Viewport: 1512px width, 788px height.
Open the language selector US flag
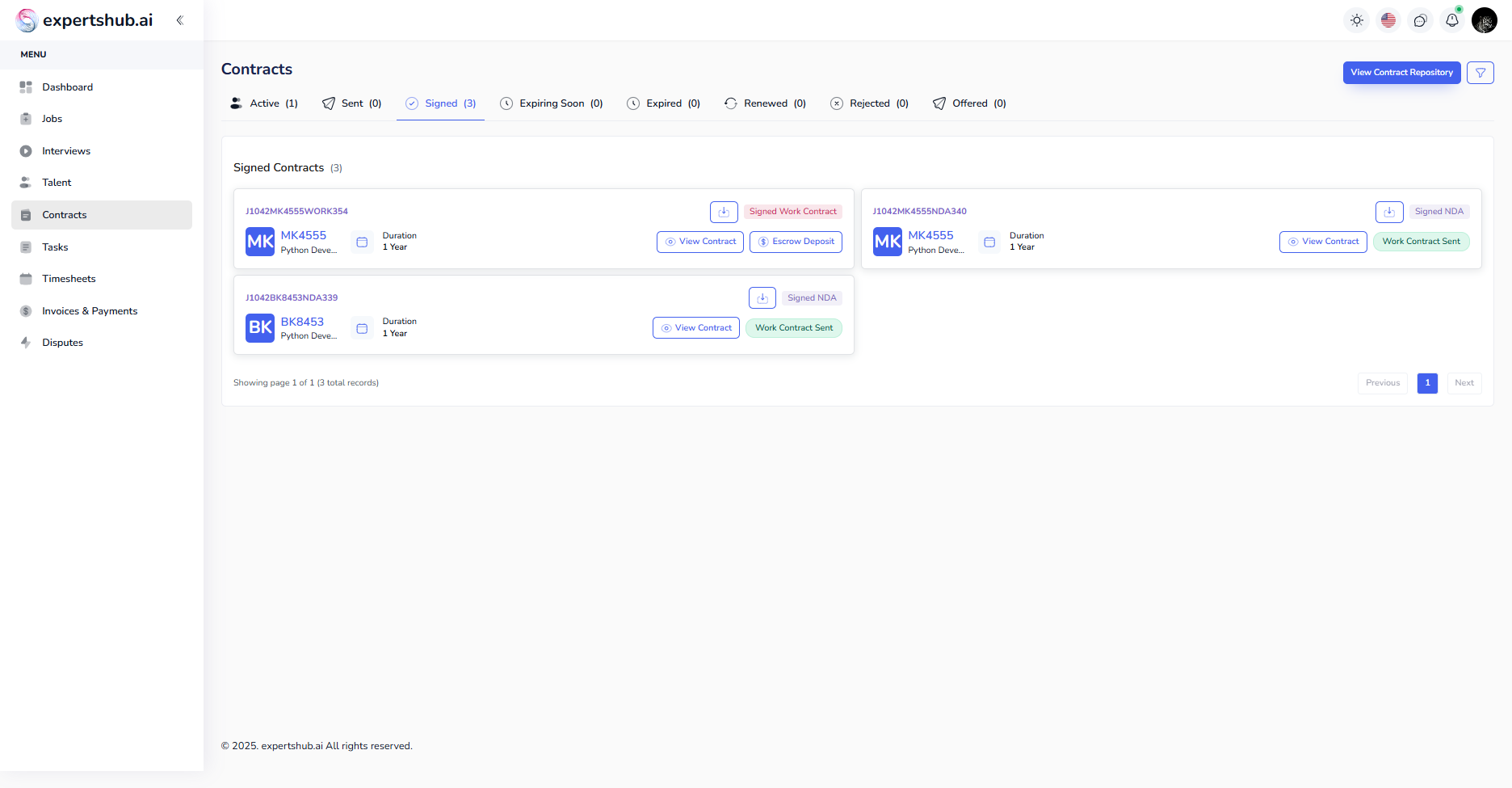1388,20
